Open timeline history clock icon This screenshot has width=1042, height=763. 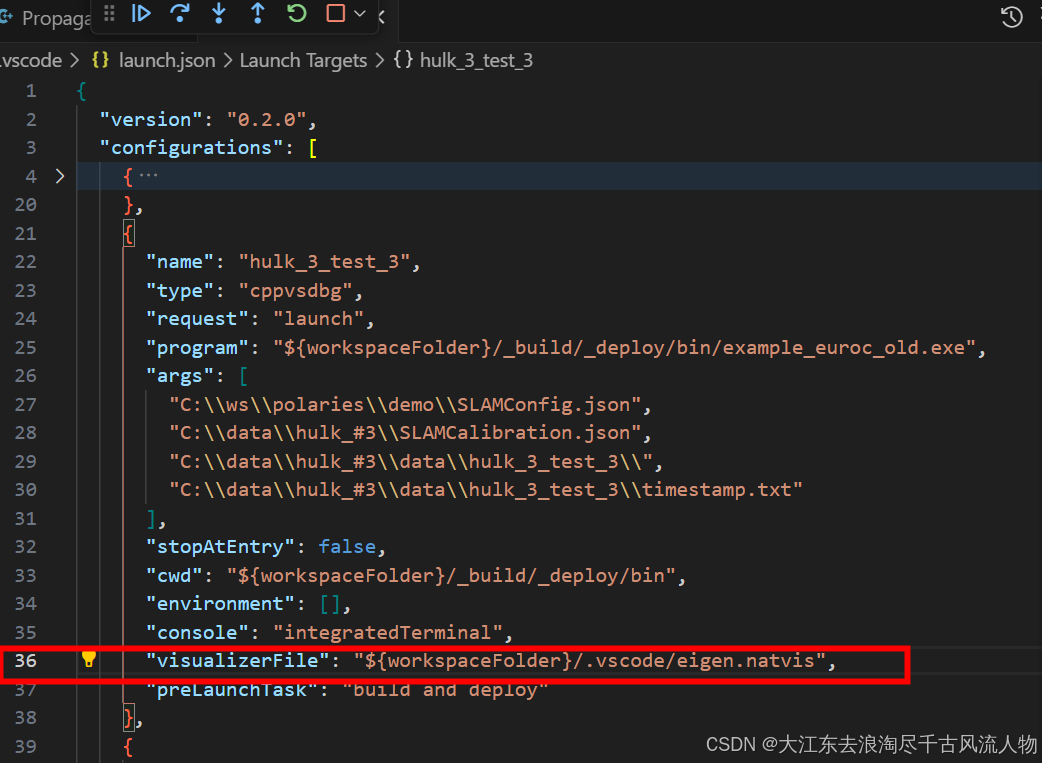tap(1011, 17)
